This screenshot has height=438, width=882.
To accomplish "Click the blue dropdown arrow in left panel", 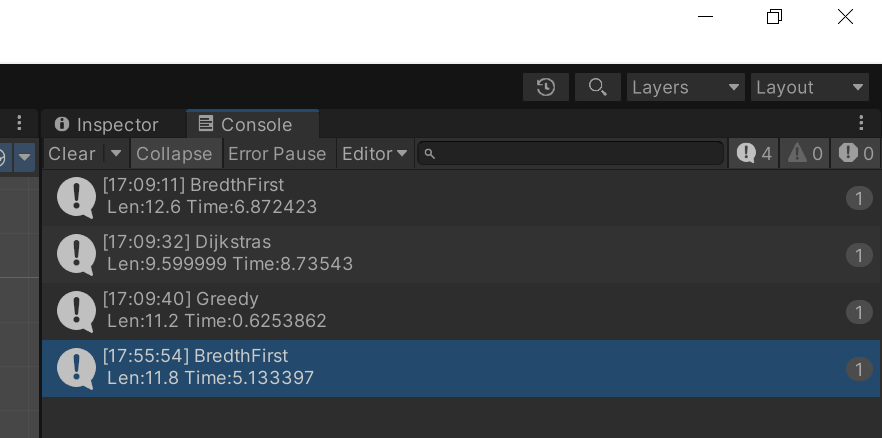I will [24, 157].
